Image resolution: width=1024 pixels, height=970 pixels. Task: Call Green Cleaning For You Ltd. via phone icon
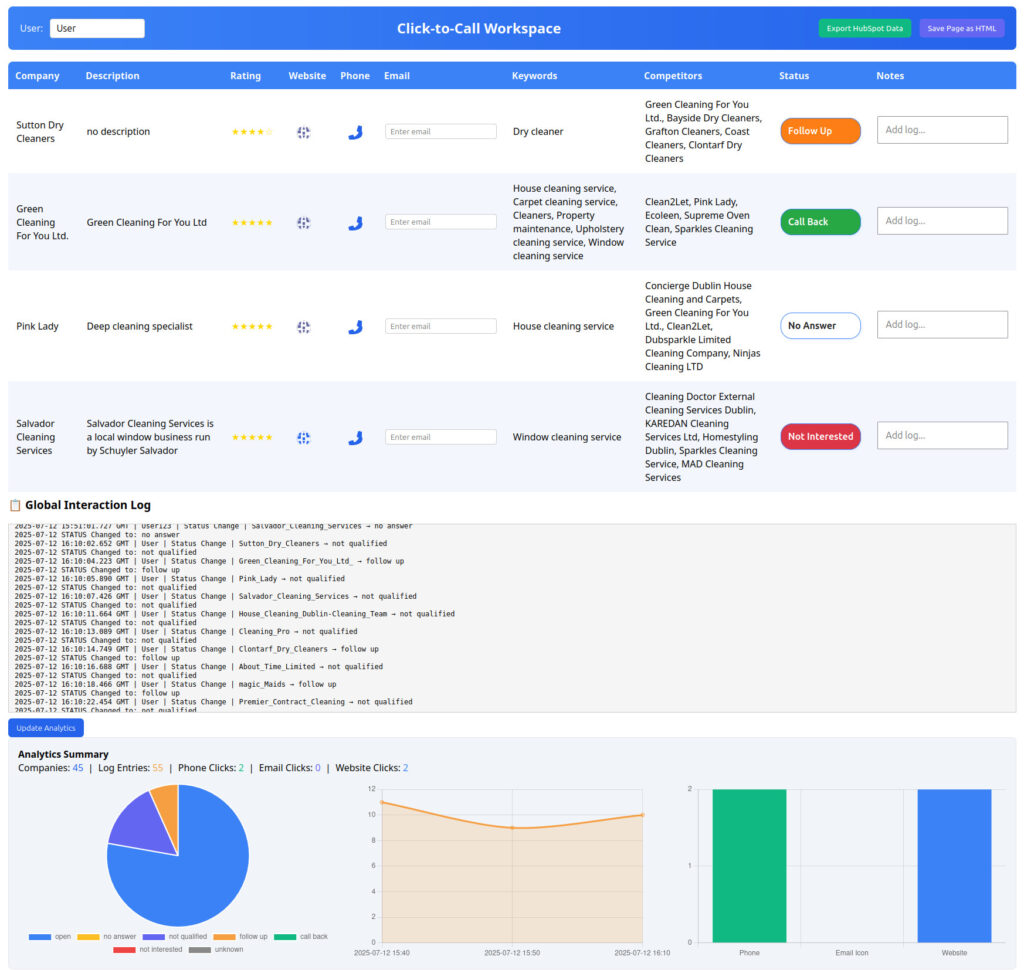coord(355,223)
